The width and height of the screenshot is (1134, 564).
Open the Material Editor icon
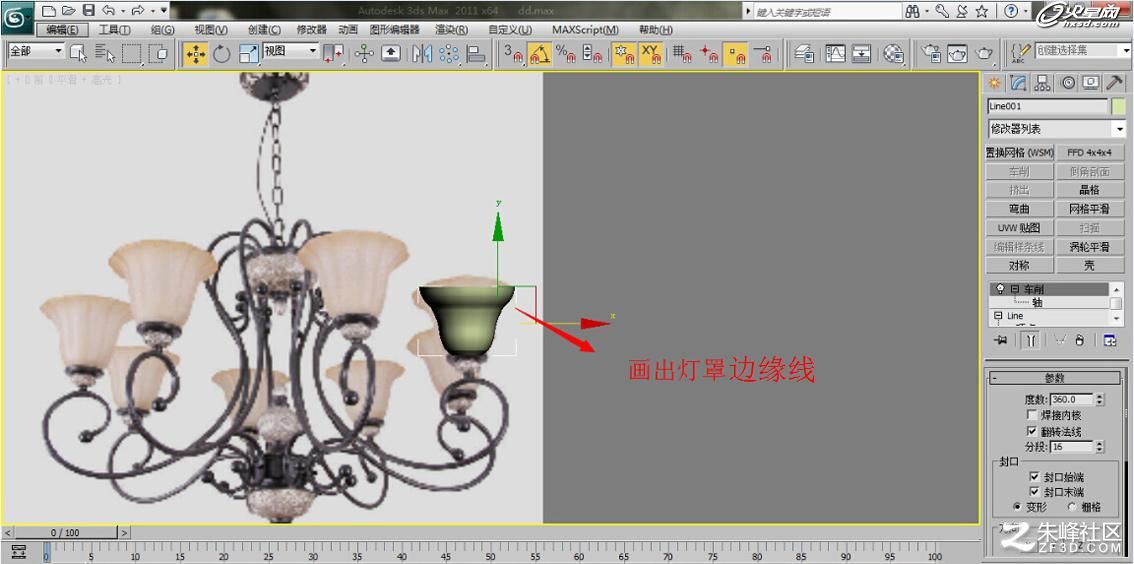[894, 54]
